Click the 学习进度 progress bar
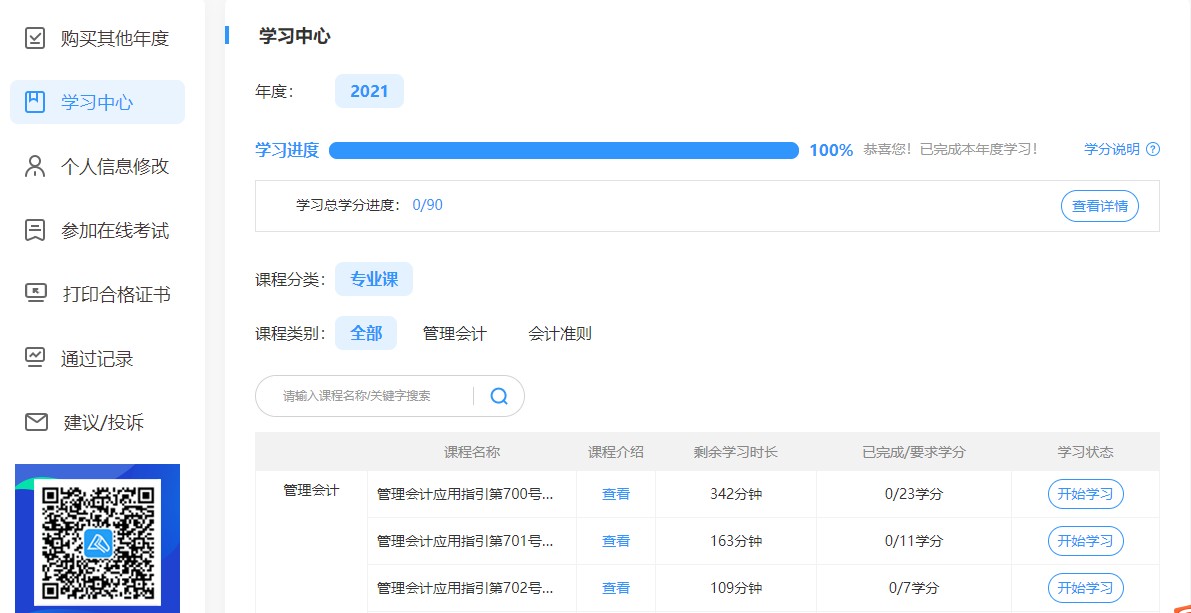The image size is (1191, 613). (x=563, y=151)
